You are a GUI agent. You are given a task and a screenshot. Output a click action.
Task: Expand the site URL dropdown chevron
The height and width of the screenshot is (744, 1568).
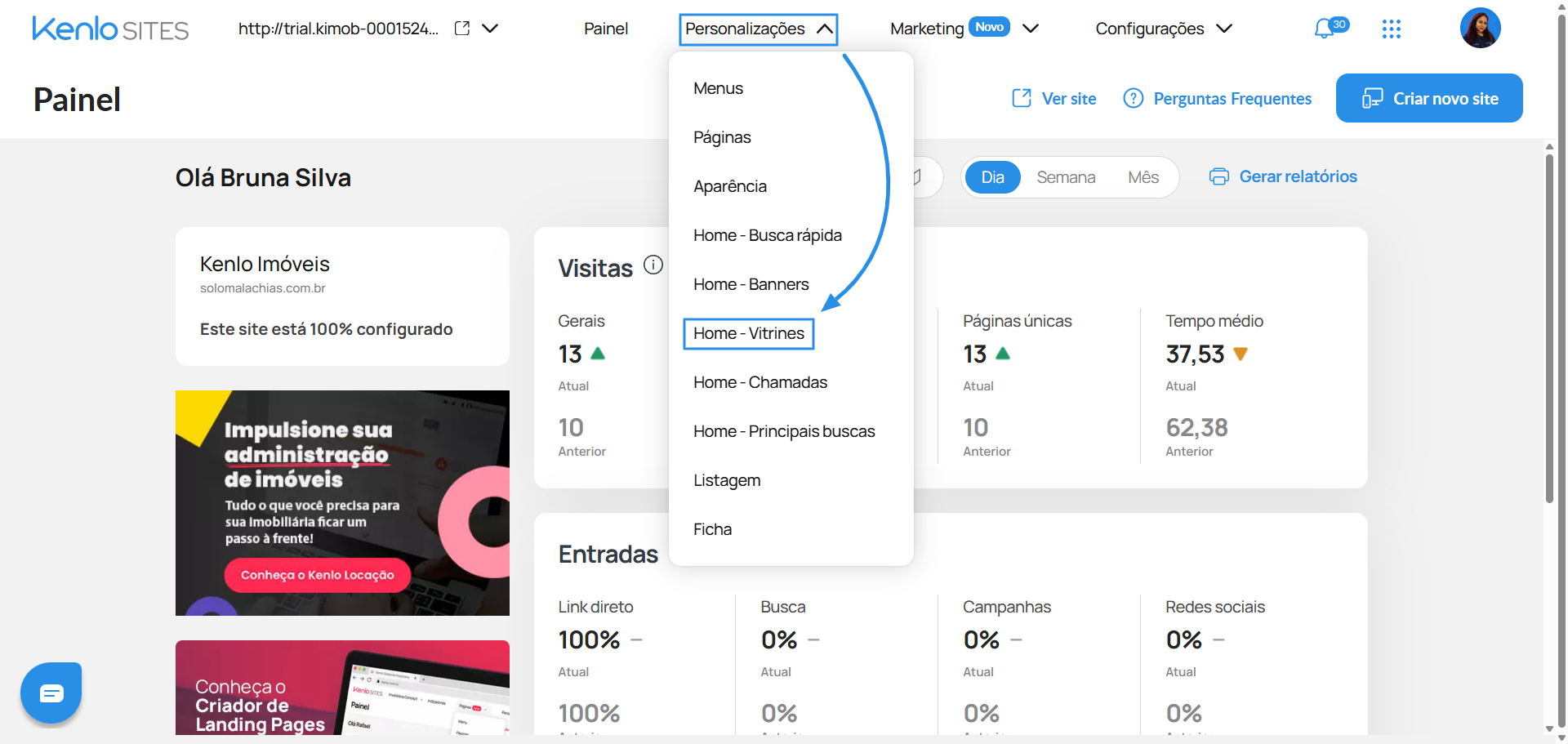click(x=490, y=29)
